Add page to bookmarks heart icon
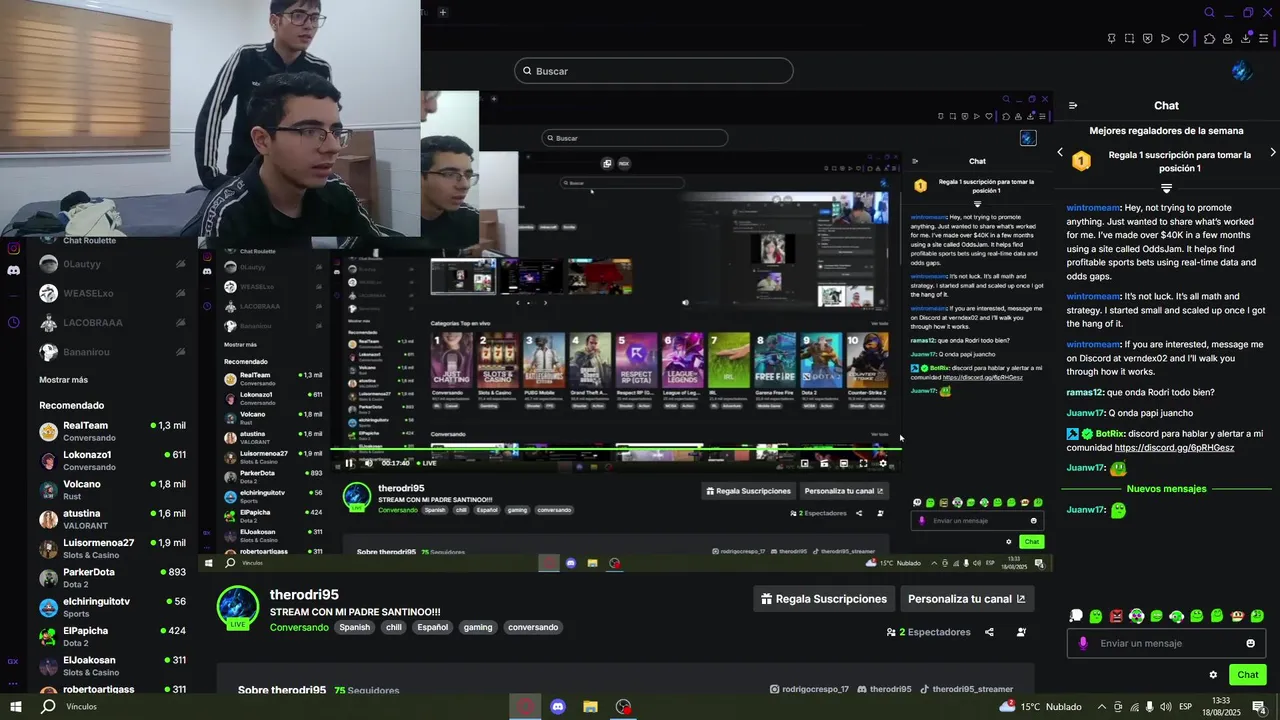 pos(1183,39)
